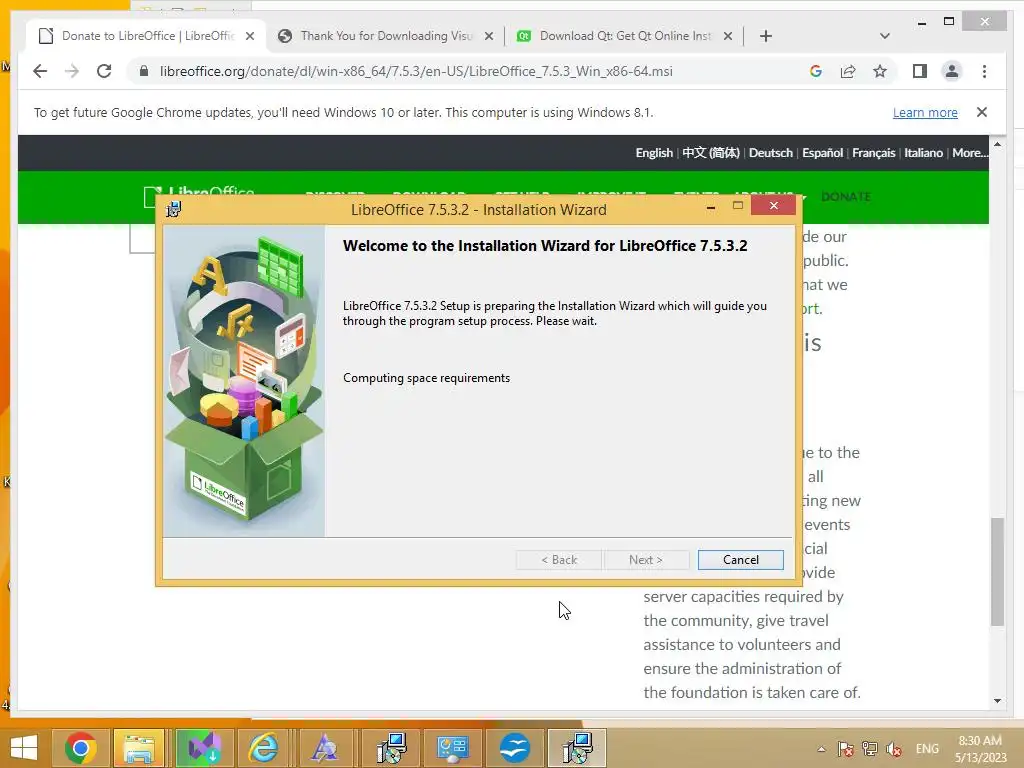Select Español language link
The width and height of the screenshot is (1024, 768).
click(822, 153)
